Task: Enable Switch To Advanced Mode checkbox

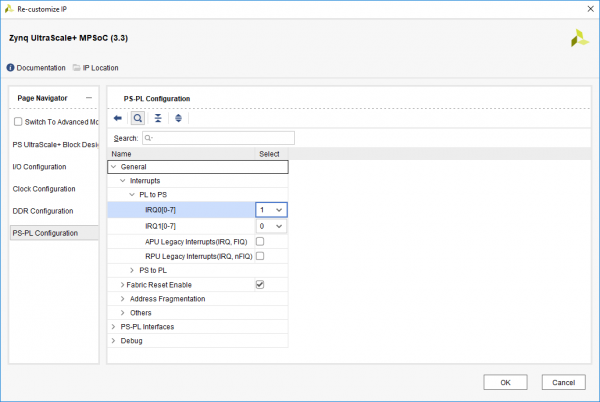Action: [17, 122]
